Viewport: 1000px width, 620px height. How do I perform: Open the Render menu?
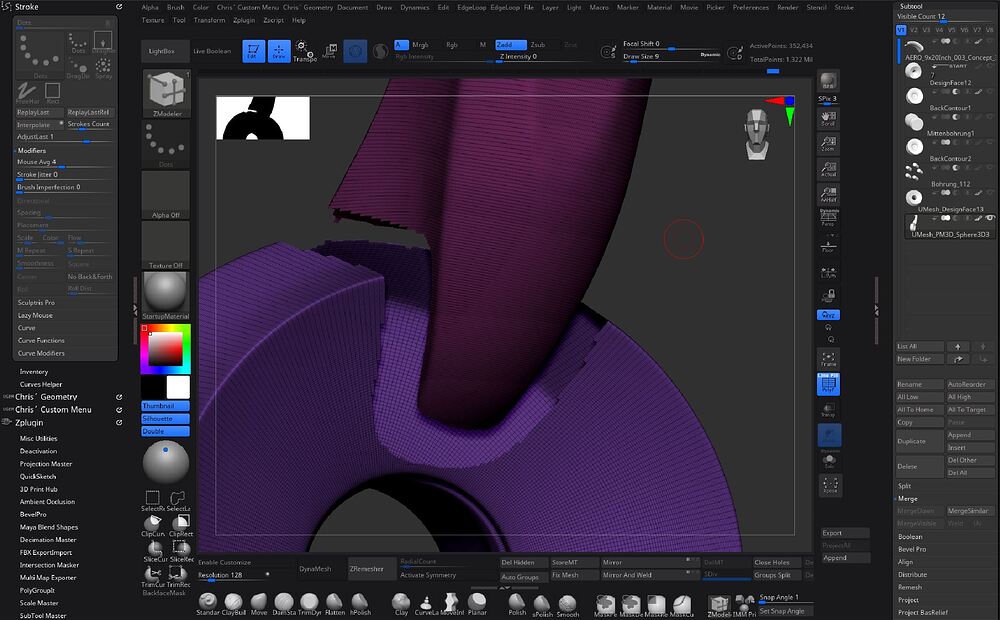788,8
